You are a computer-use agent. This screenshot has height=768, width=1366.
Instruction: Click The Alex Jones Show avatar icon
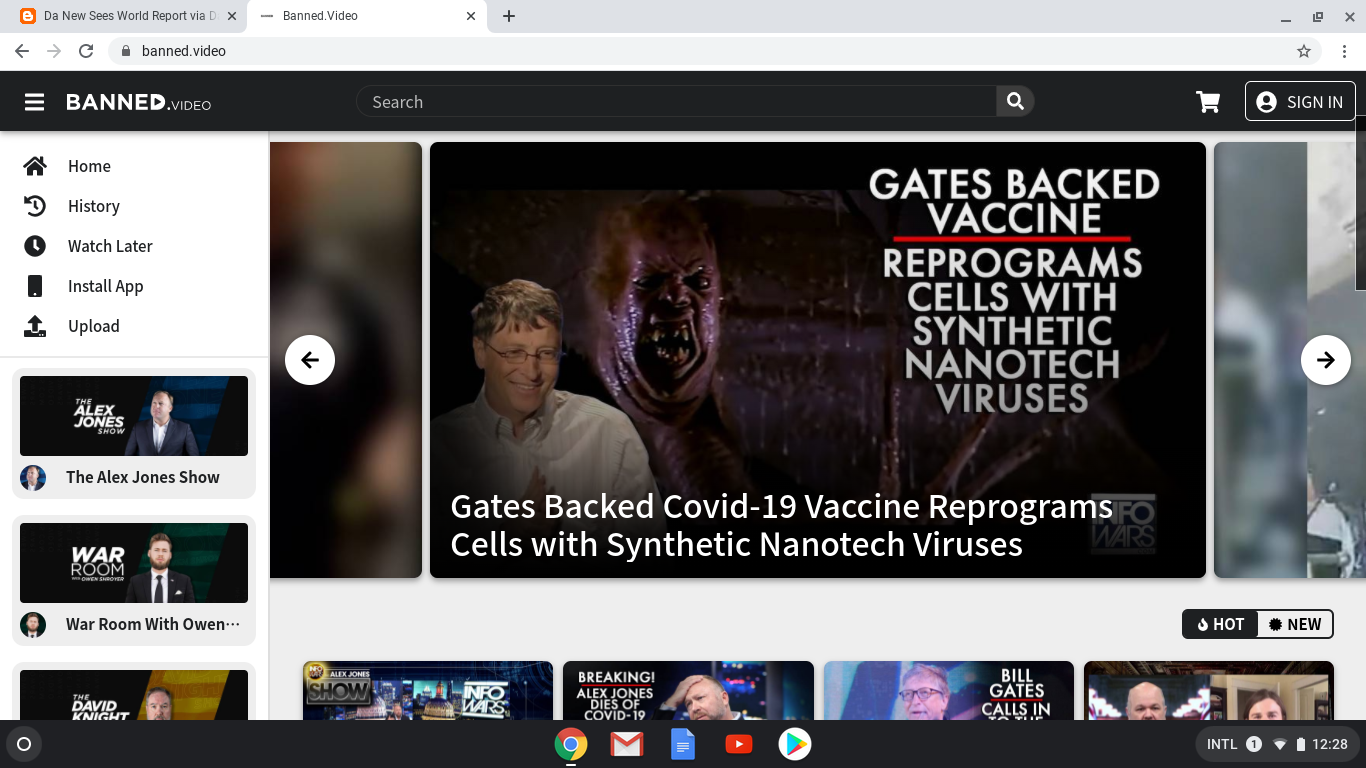pos(33,477)
